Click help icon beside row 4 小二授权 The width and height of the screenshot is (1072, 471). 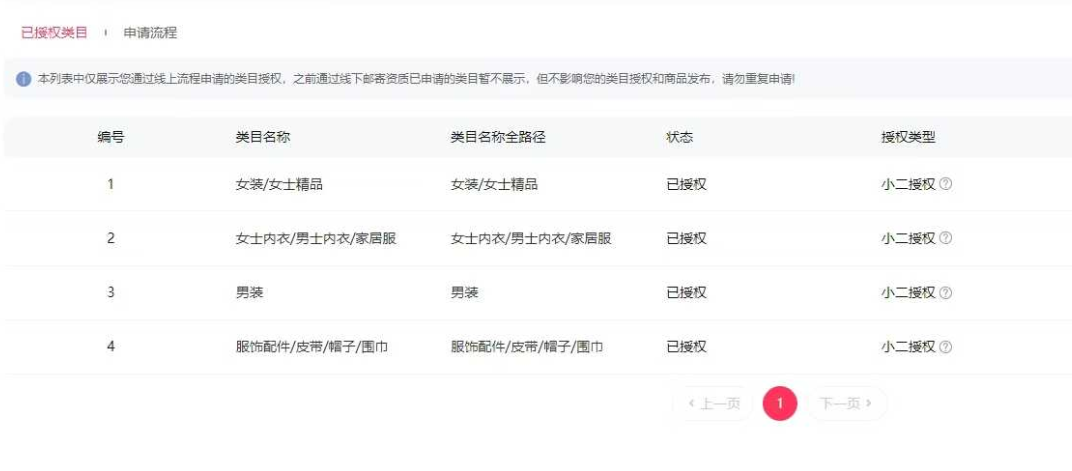946,347
